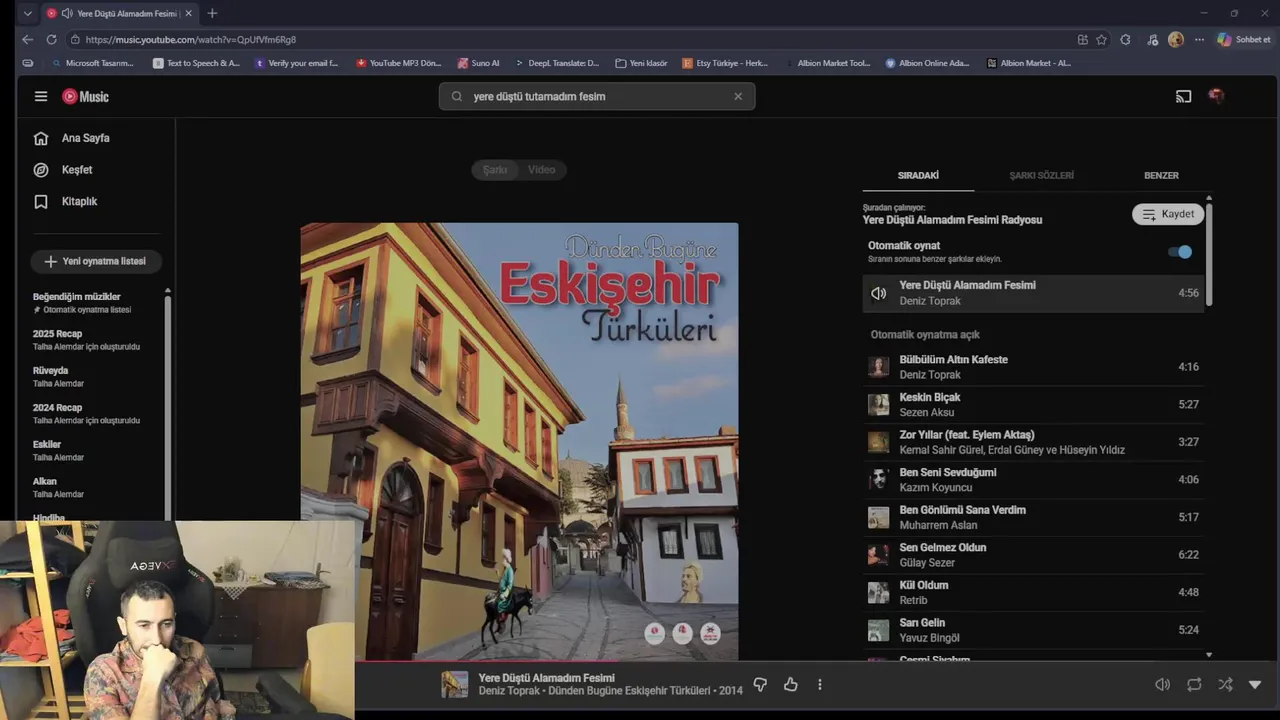This screenshot has height=720, width=1280.
Task: Click the YouTube Music logo
Action: [86, 96]
